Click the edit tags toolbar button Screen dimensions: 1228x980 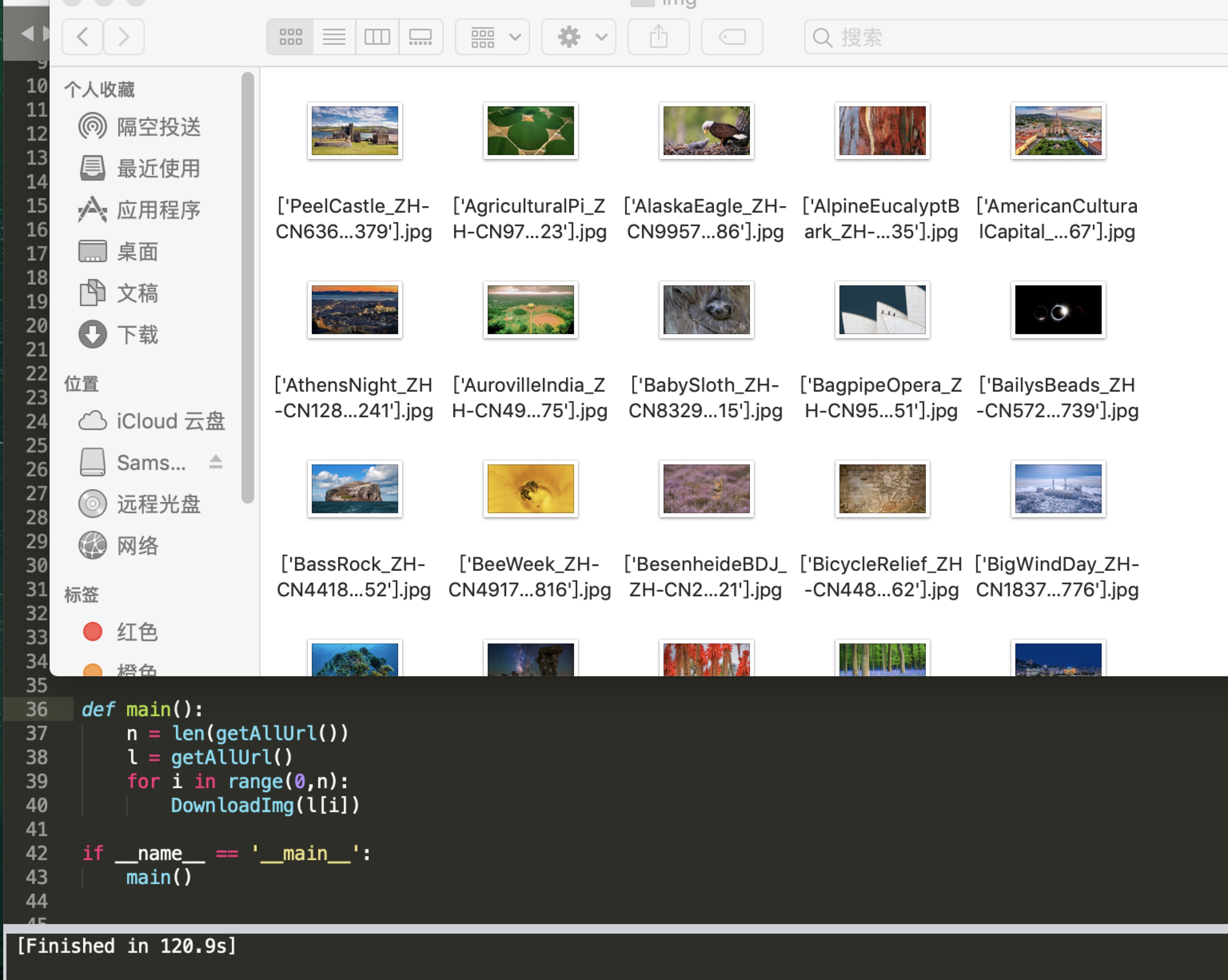[732, 37]
